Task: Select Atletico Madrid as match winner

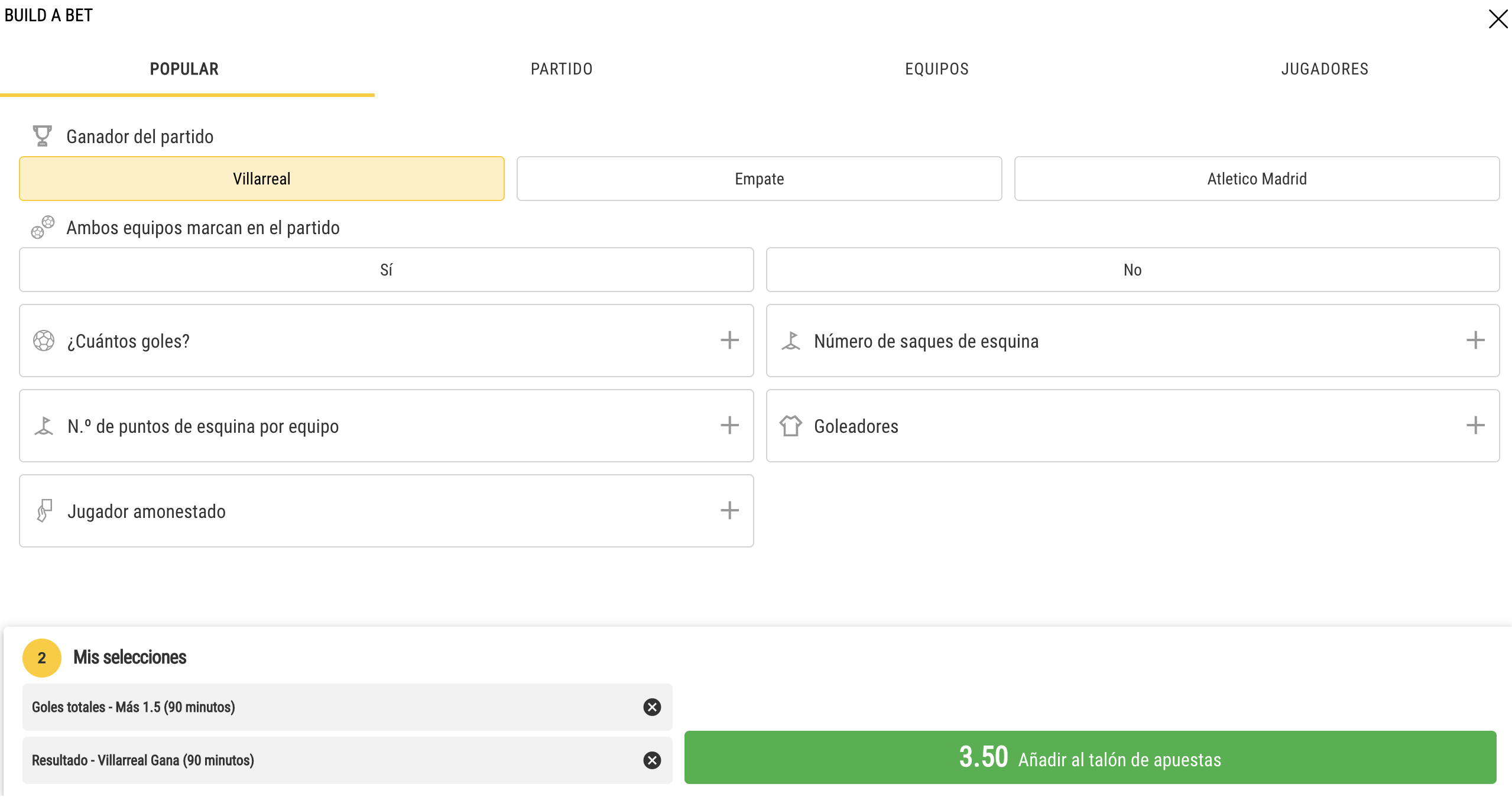Action: point(1257,179)
